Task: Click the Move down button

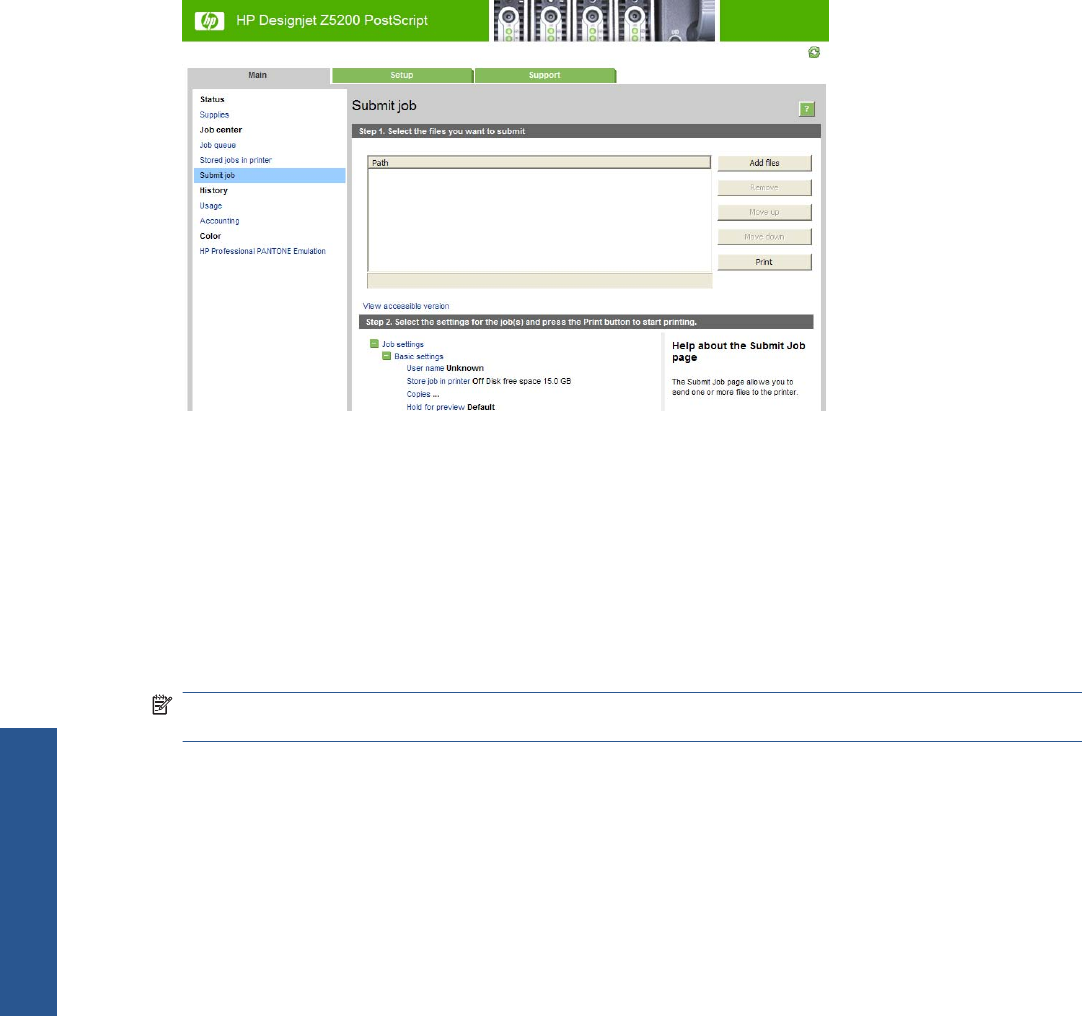Action: tap(765, 237)
